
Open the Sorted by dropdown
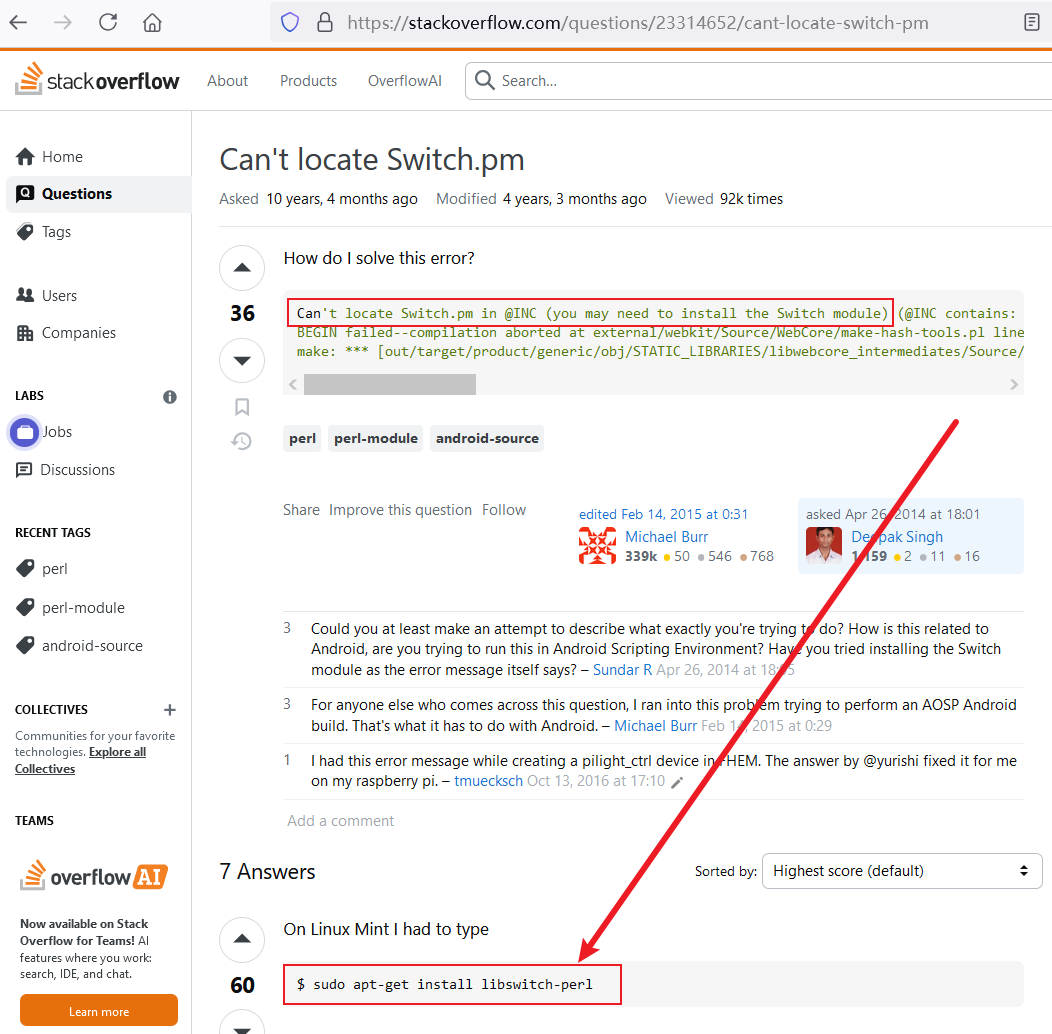tap(901, 871)
